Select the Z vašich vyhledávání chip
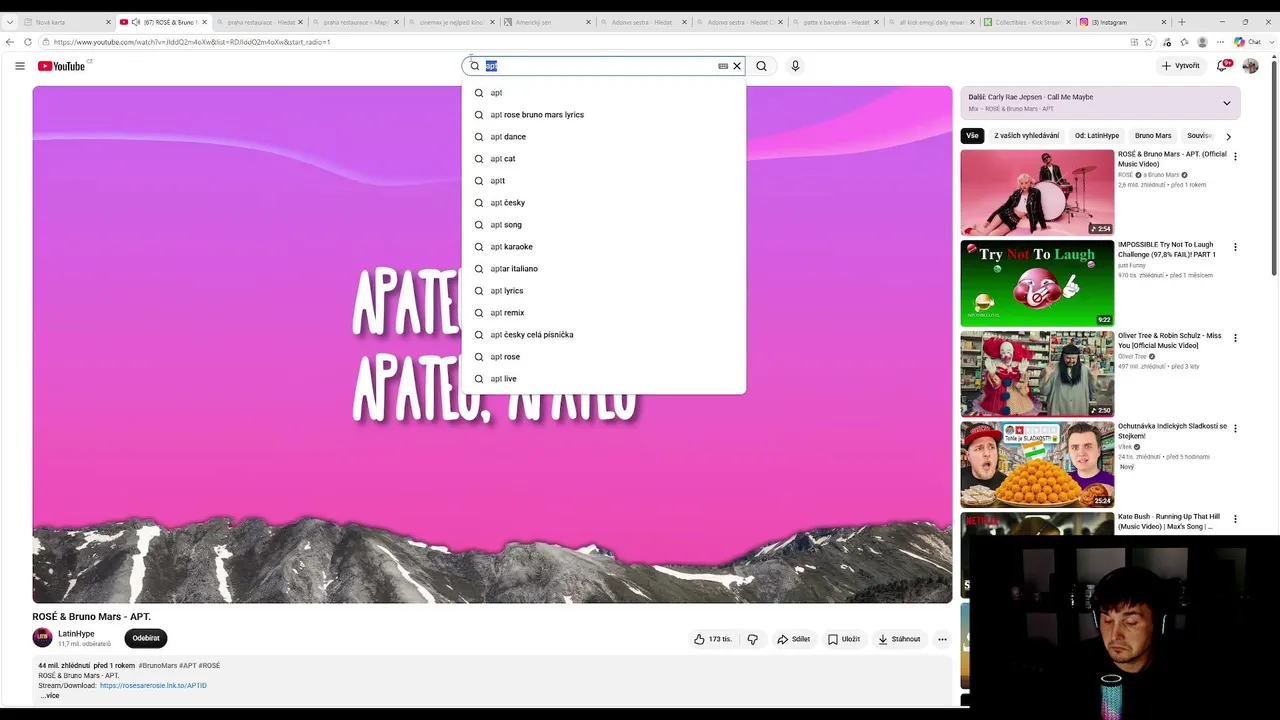This screenshot has width=1280, height=720. [x=1026, y=136]
